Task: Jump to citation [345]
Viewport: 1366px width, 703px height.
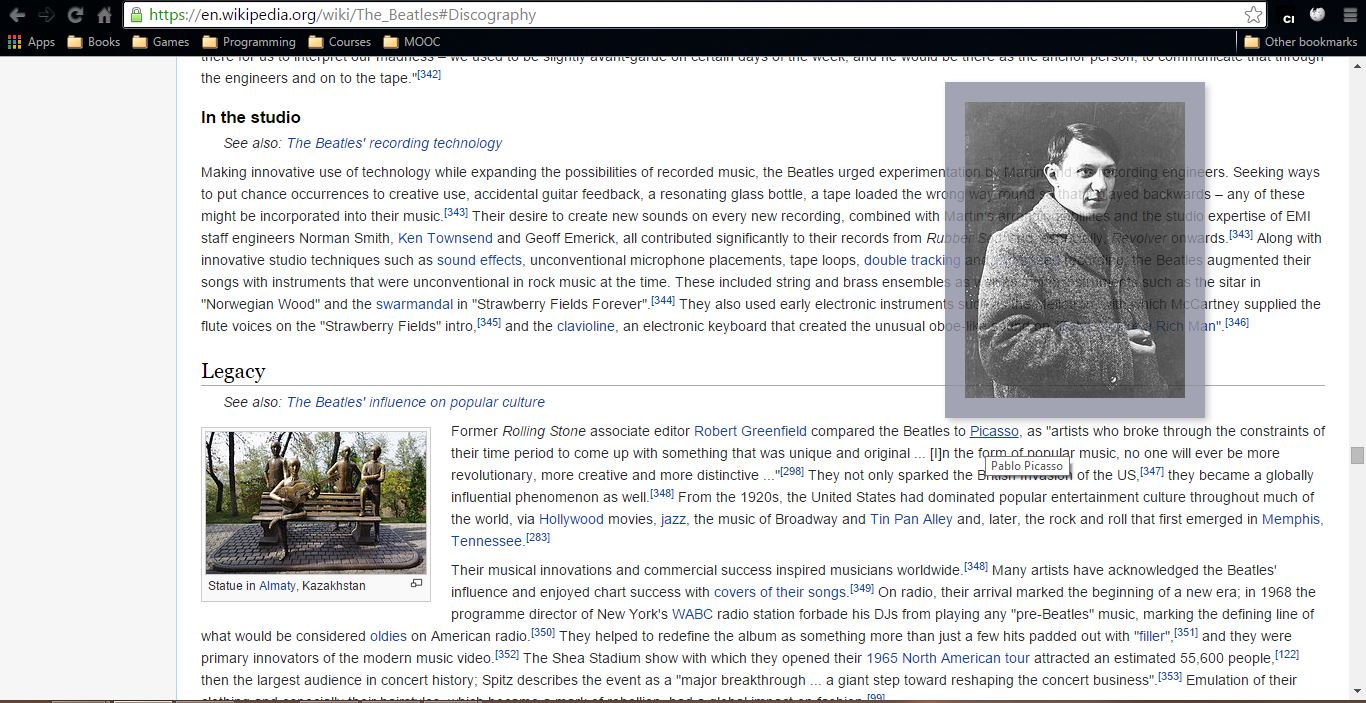Action: pos(489,322)
